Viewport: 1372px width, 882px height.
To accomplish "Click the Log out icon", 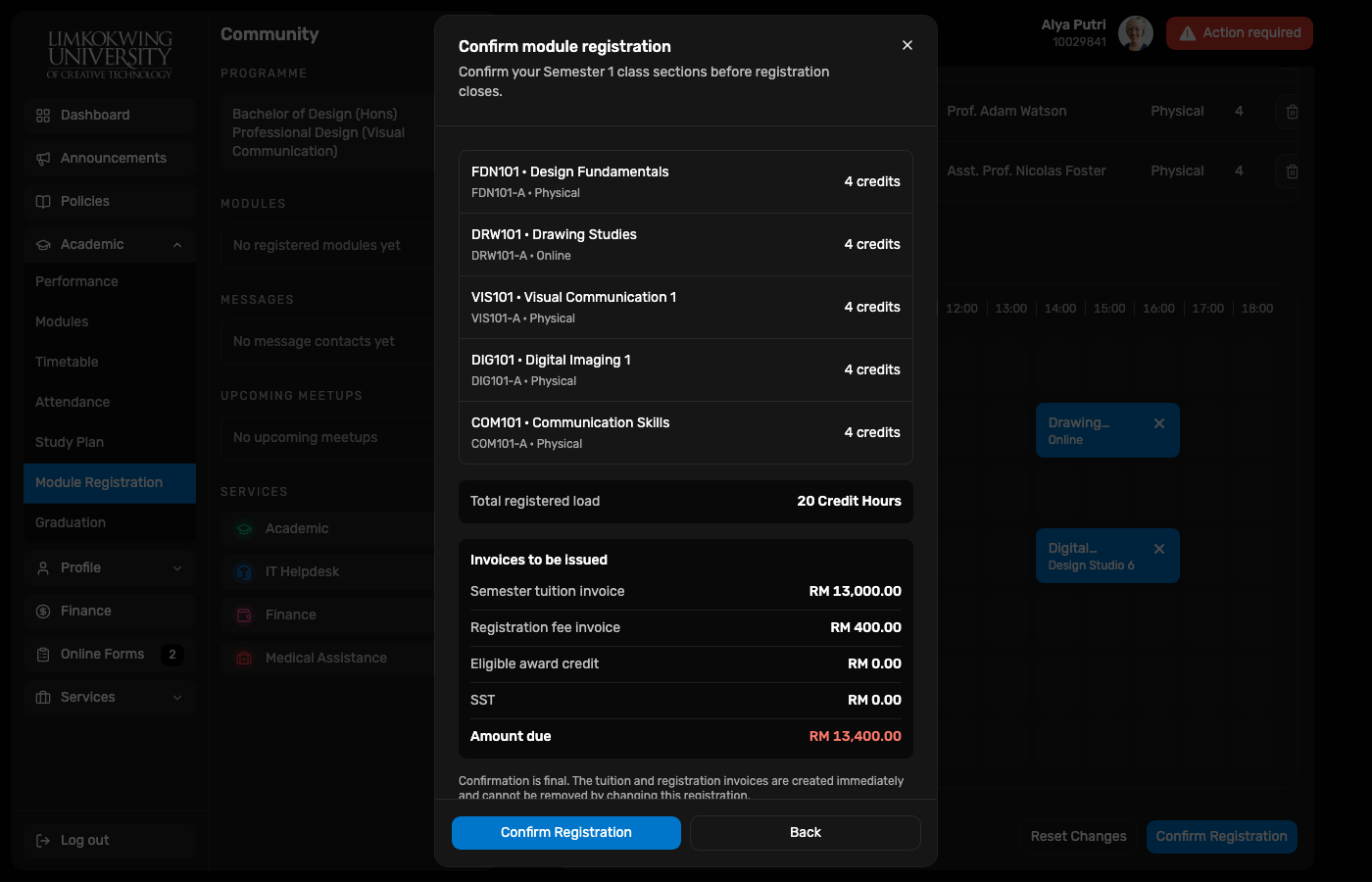I will point(43,841).
